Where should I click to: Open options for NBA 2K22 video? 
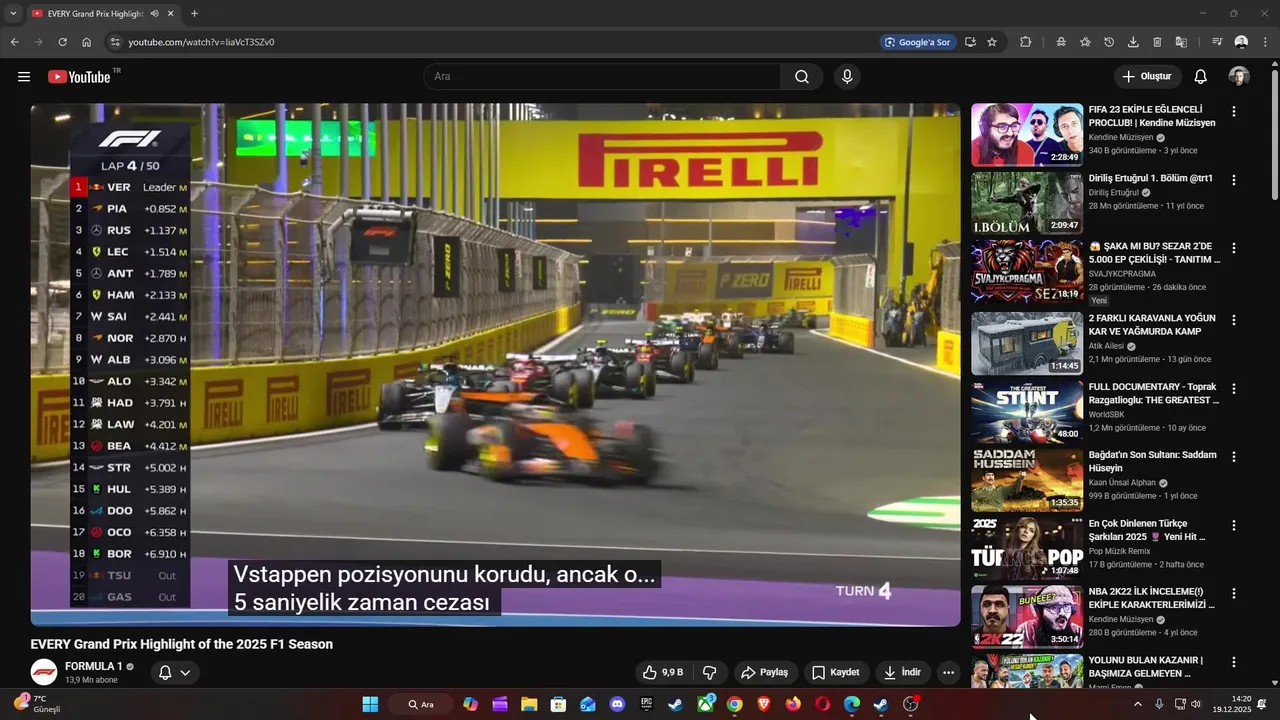coord(1234,593)
